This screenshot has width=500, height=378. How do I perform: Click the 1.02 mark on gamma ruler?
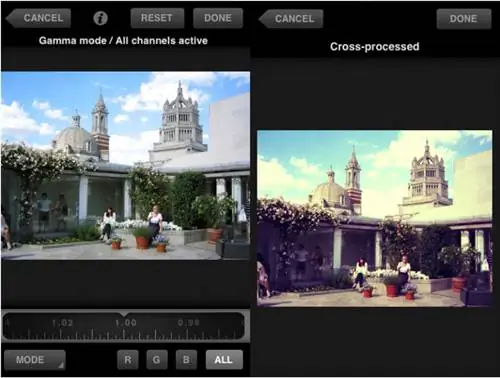pos(62,323)
